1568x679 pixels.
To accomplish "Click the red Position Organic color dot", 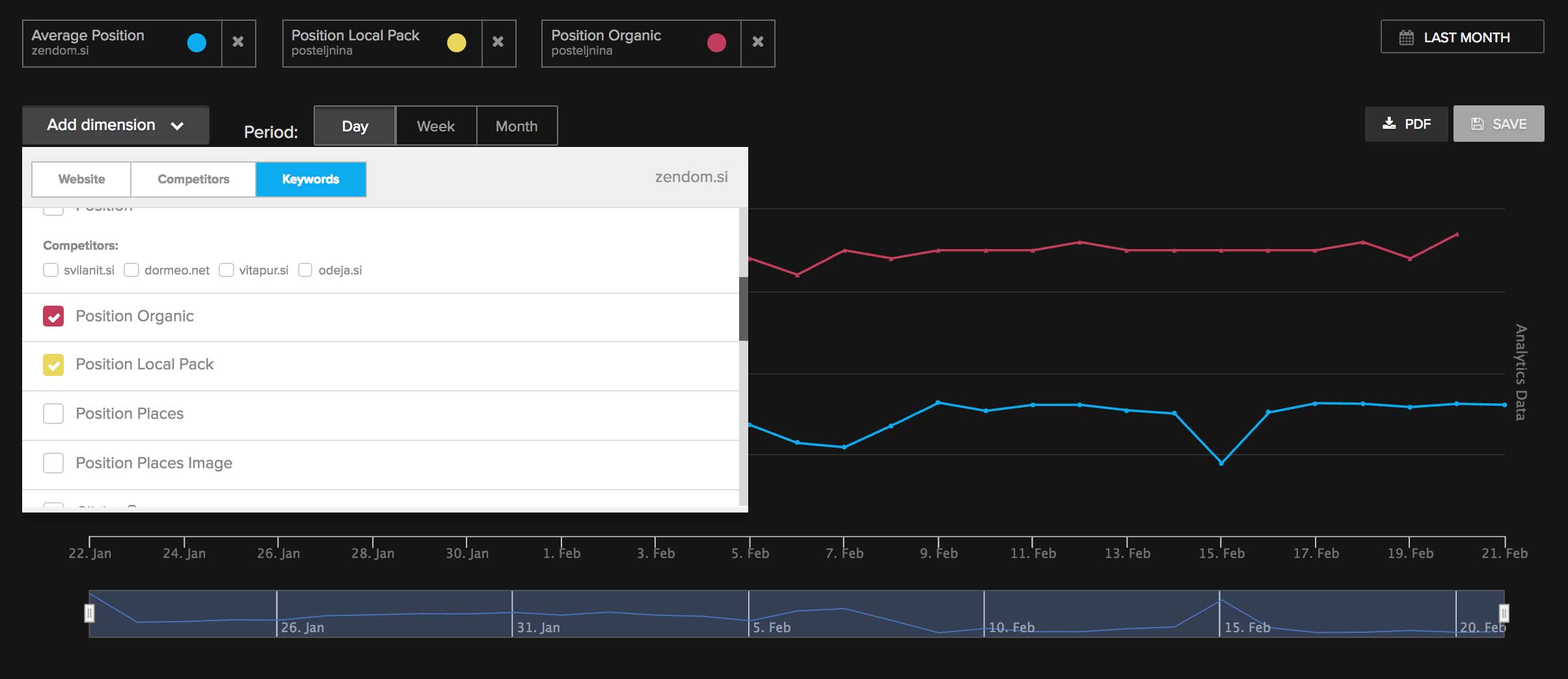I will 716,43.
